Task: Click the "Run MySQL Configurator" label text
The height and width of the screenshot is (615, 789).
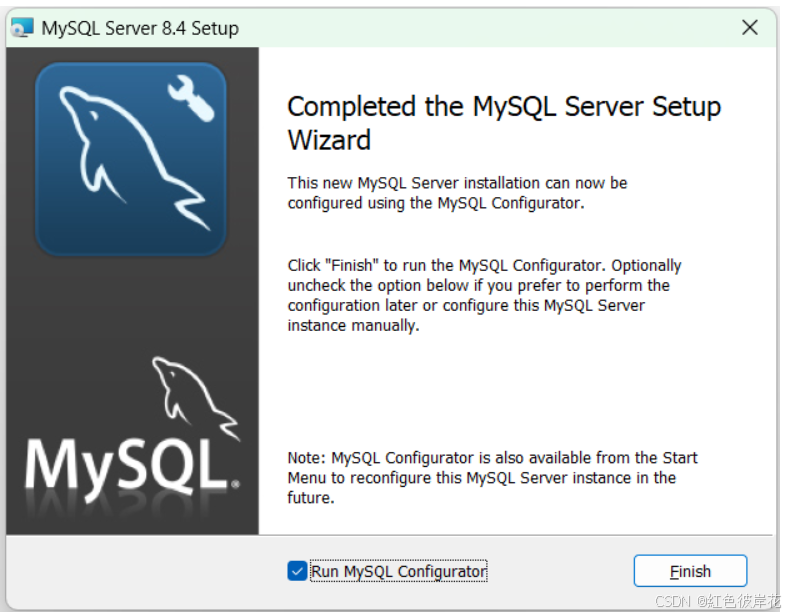Action: [x=399, y=571]
